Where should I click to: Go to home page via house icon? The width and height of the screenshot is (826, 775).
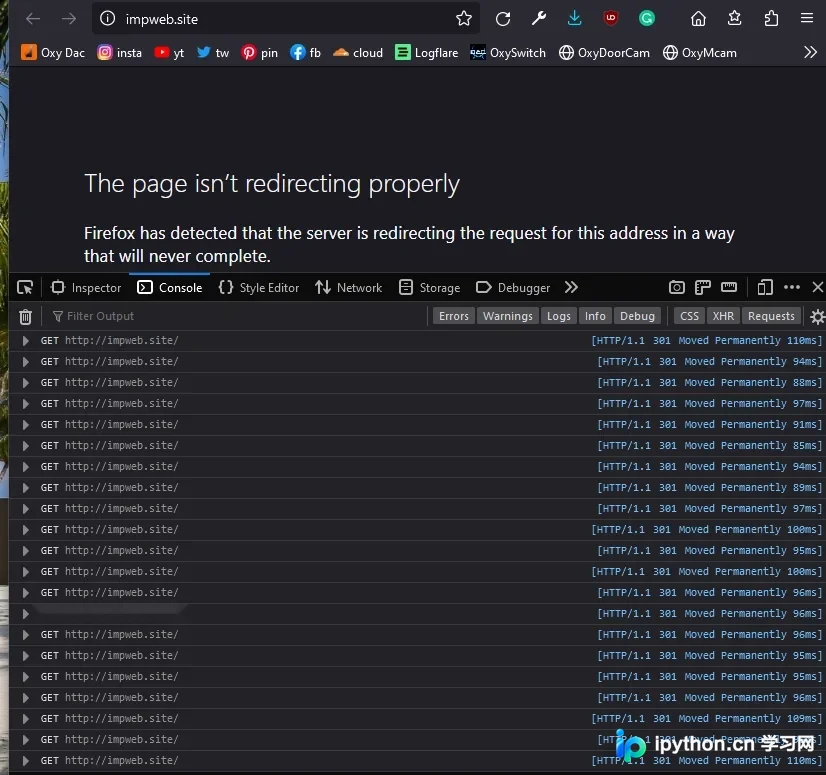[x=699, y=19]
